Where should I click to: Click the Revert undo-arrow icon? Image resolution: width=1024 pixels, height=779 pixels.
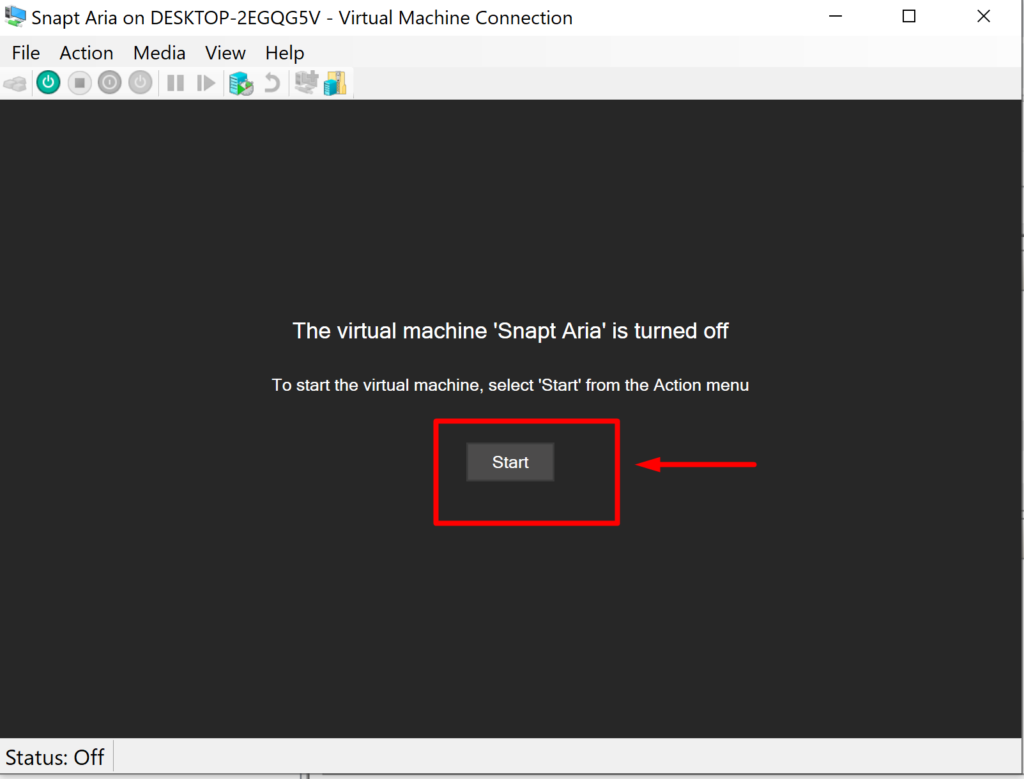coord(272,83)
